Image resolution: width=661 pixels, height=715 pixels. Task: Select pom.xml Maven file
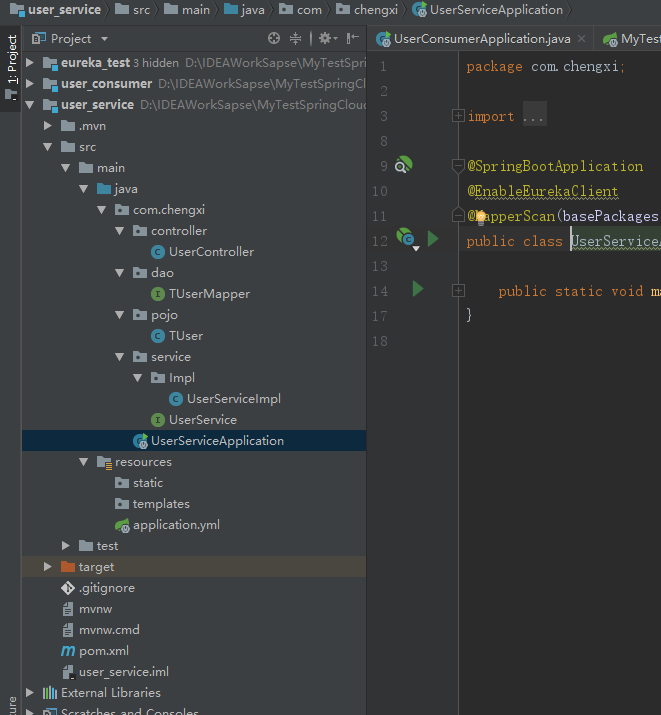coord(95,651)
